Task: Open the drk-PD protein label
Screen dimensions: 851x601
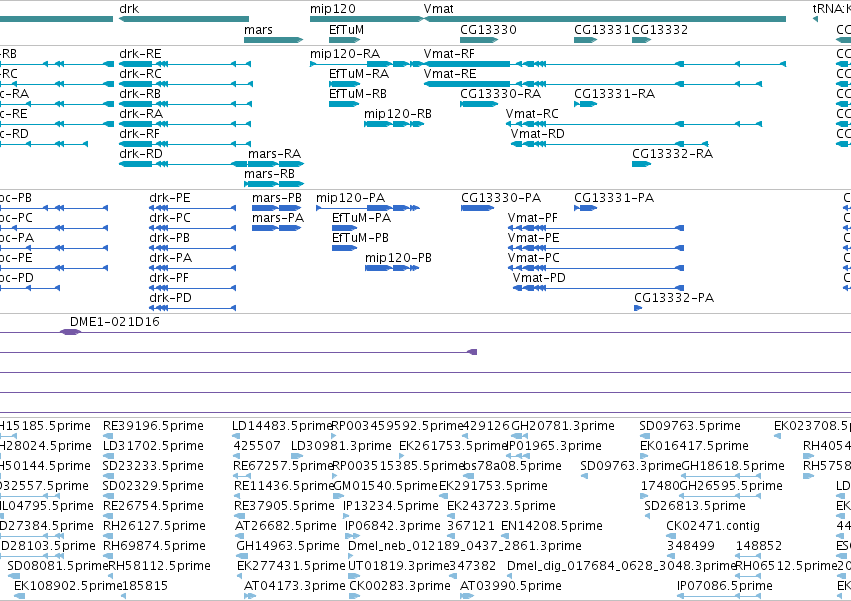Action: point(170,298)
